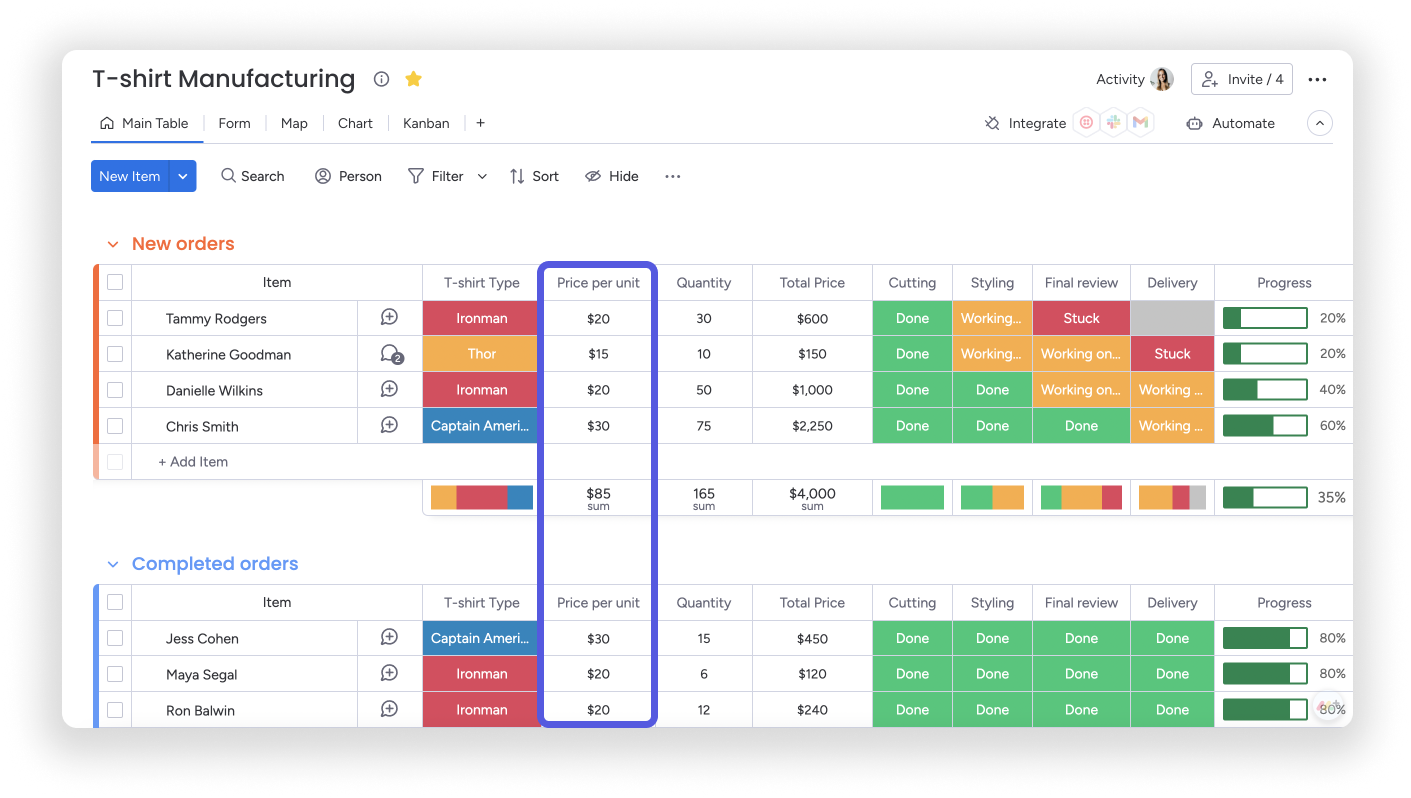The width and height of the screenshot is (1411, 798).
Task: Click the Search tool
Action: [x=253, y=176]
